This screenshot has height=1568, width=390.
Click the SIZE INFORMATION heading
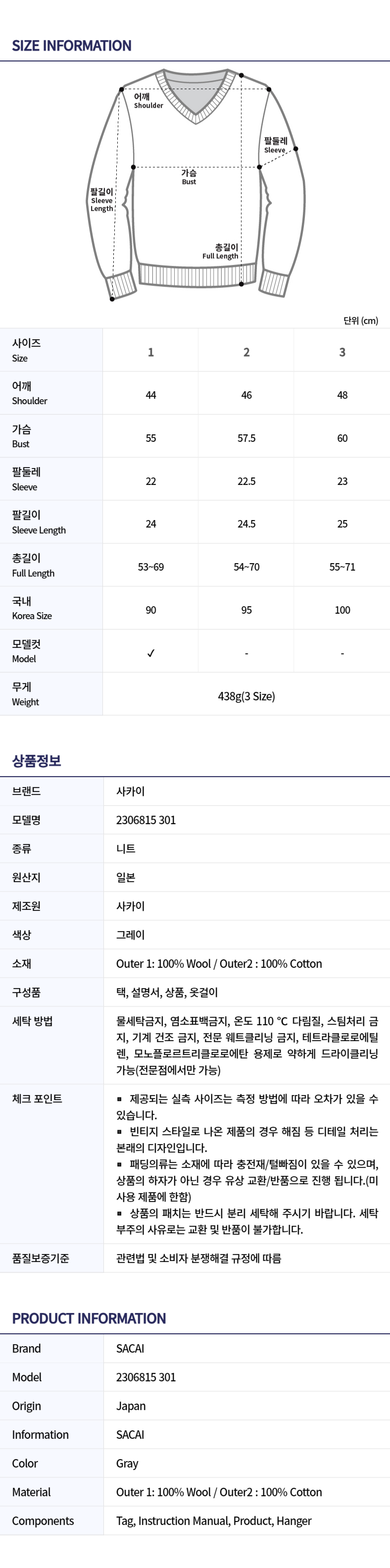[x=72, y=46]
